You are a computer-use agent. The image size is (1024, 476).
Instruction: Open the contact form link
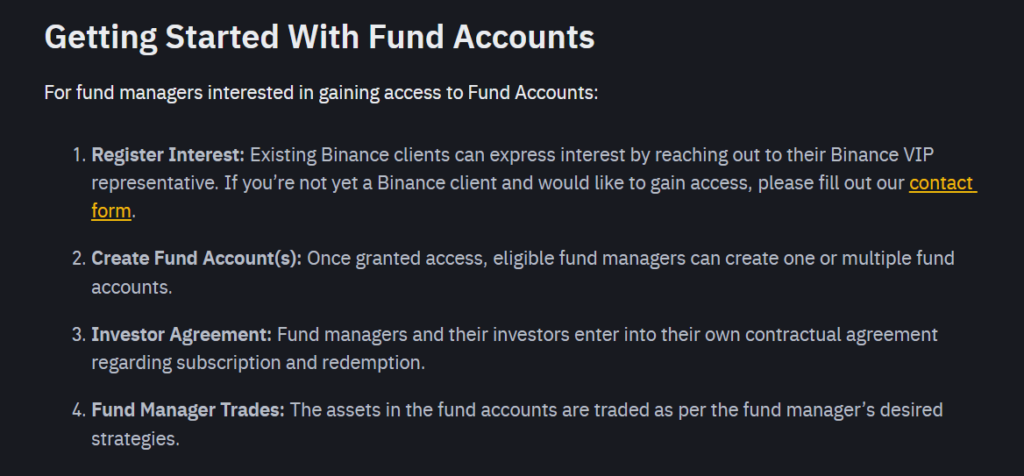[942, 183]
